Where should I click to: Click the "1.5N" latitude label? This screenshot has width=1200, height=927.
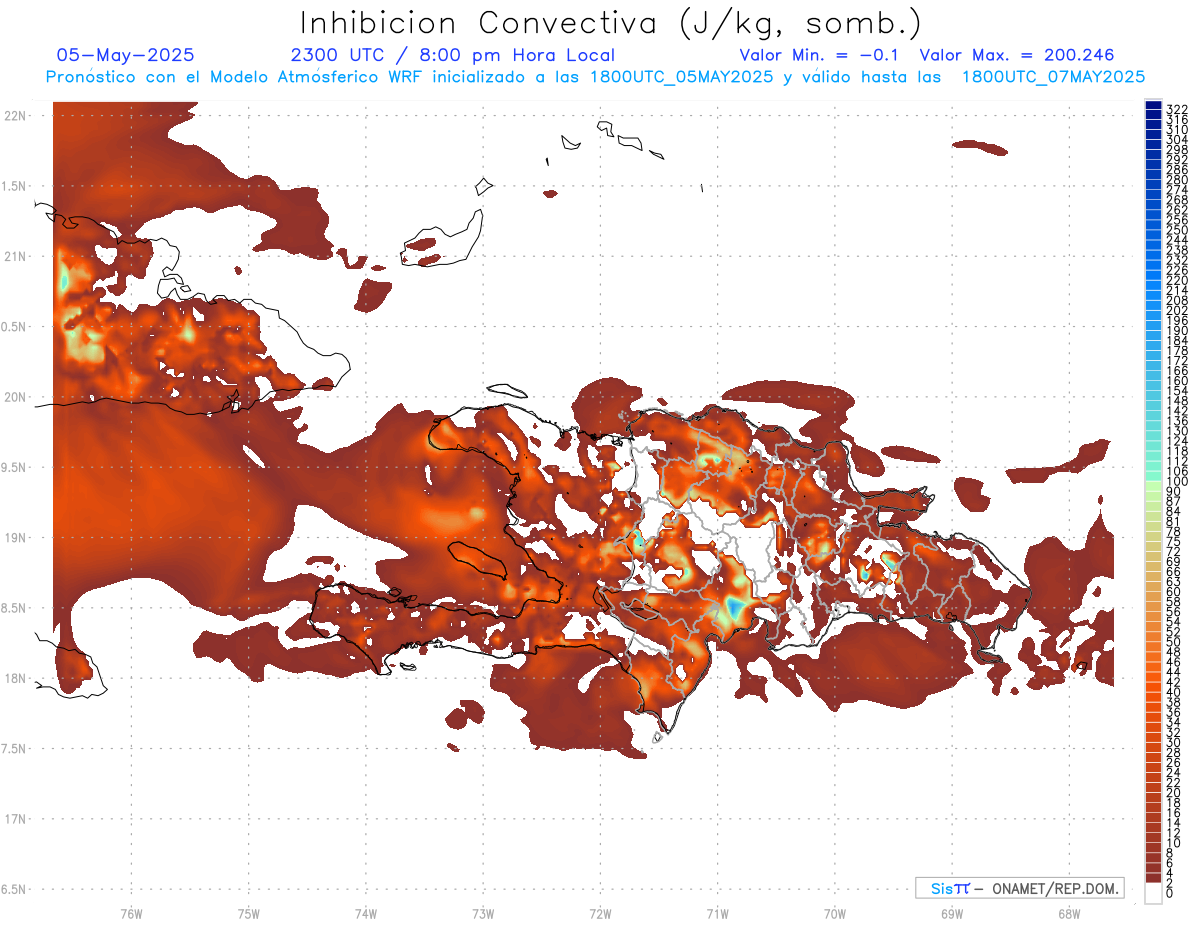15,186
